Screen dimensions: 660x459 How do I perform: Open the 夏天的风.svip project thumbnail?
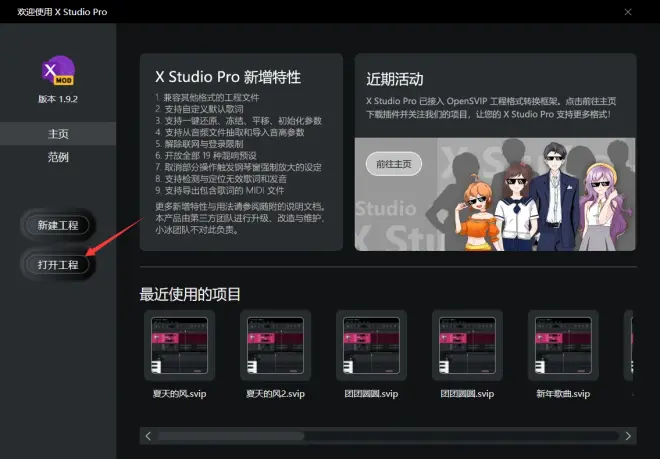coord(180,345)
